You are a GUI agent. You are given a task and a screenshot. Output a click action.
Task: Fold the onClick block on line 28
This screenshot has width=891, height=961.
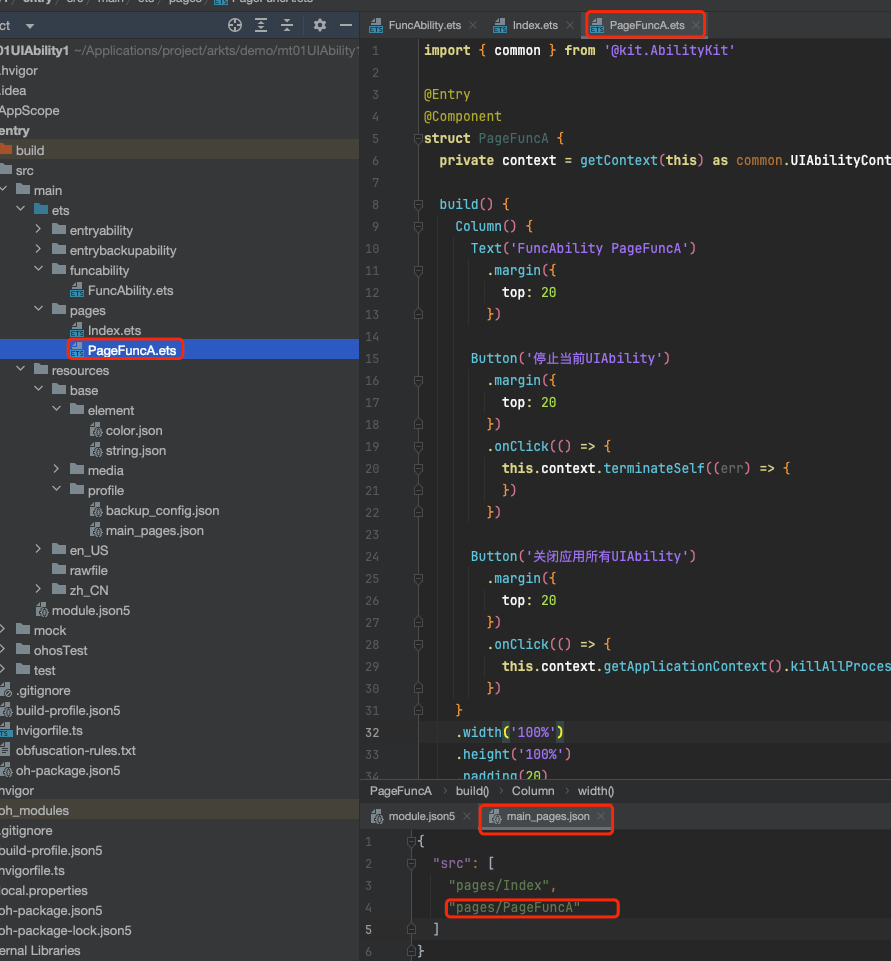419,644
